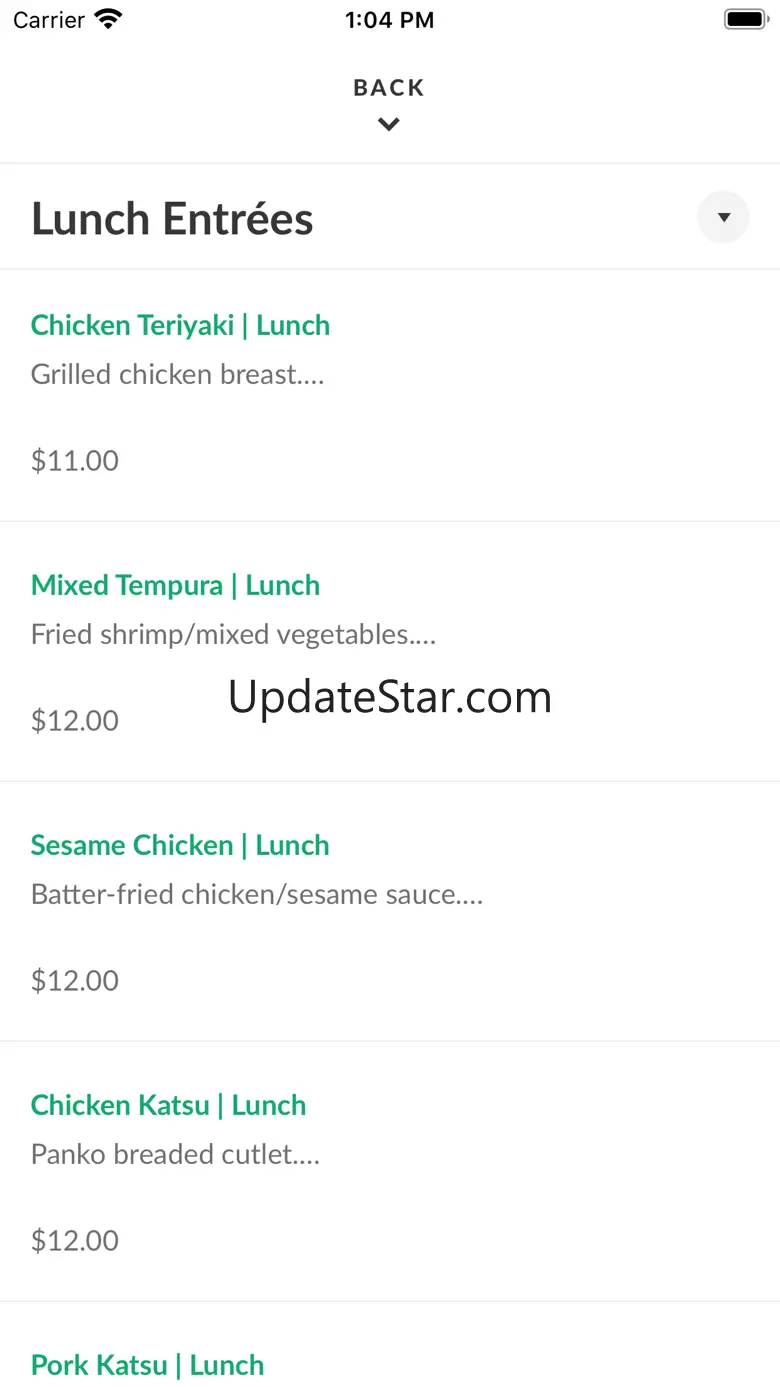Viewport: 780px width, 1387px height.
Task: Tap the BACK button at top
Action: tap(389, 88)
